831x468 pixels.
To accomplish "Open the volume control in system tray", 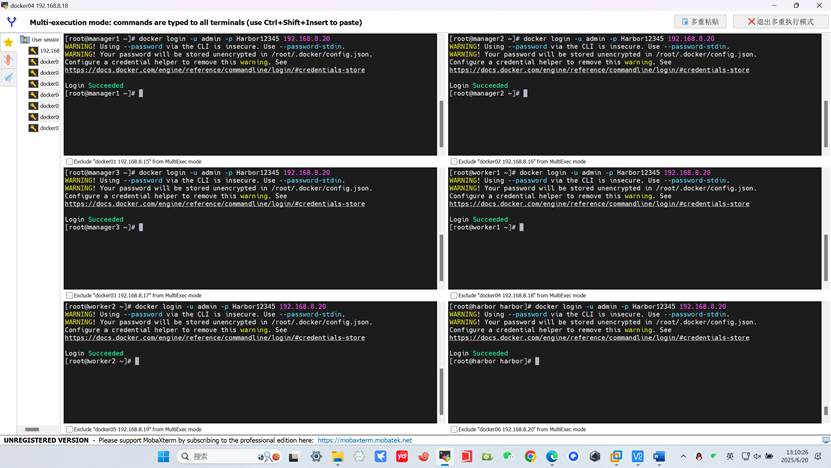I will 757,456.
